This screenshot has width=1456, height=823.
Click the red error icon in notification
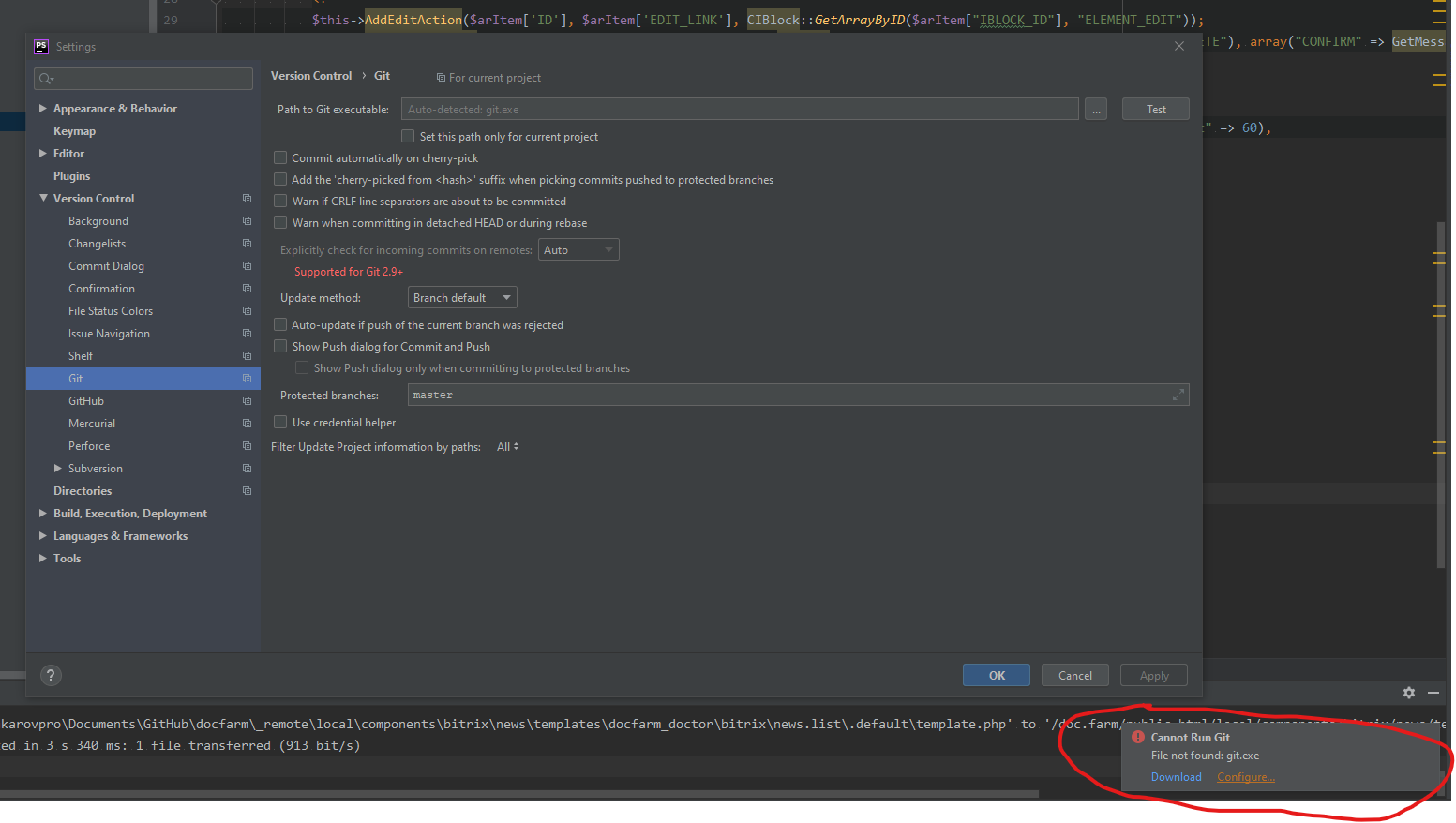[1138, 738]
